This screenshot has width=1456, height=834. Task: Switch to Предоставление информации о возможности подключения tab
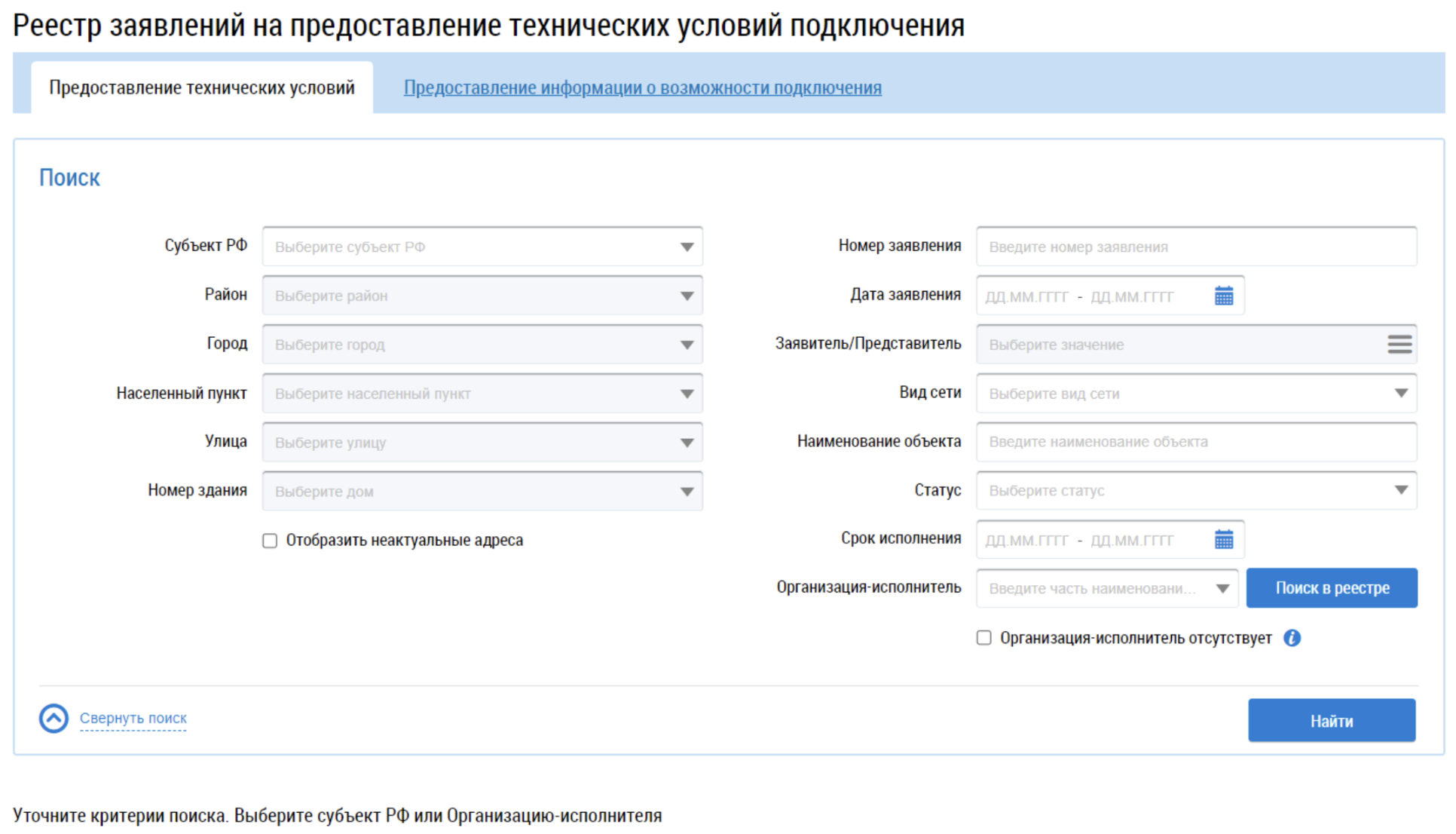click(x=642, y=87)
